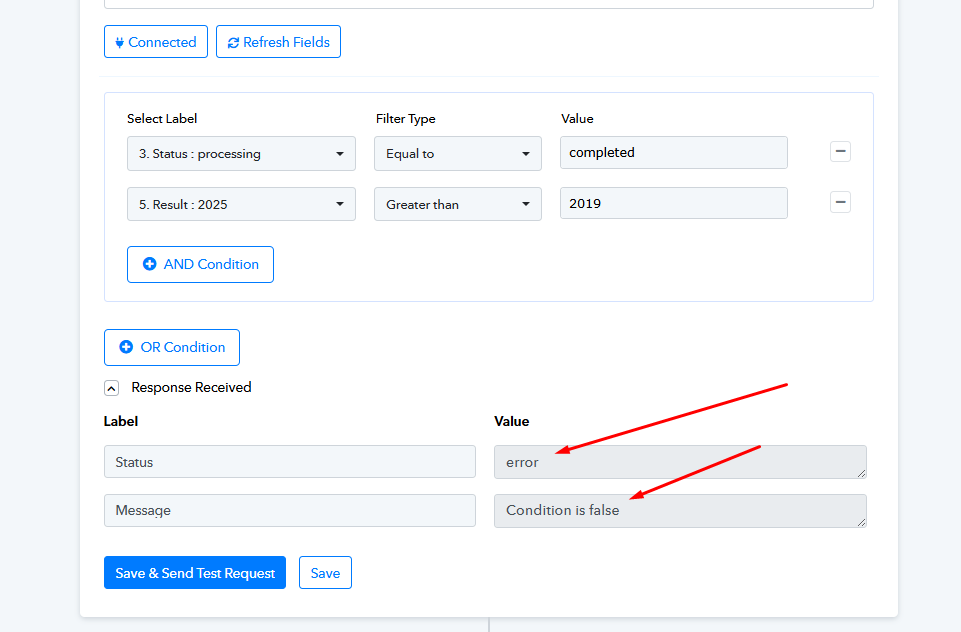Click the 'Condition is false' value text area

point(680,511)
